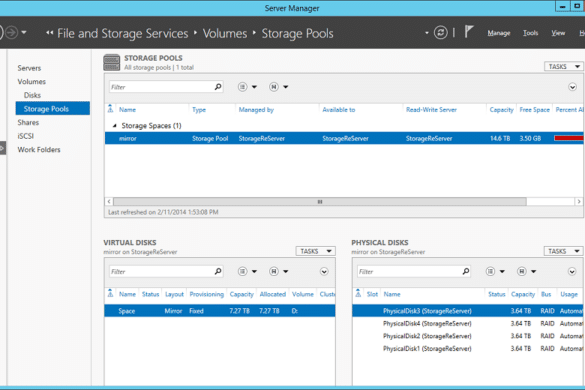Click the horizontal scrollbar of storage pools list
The height and width of the screenshot is (390, 585).
[320, 202]
